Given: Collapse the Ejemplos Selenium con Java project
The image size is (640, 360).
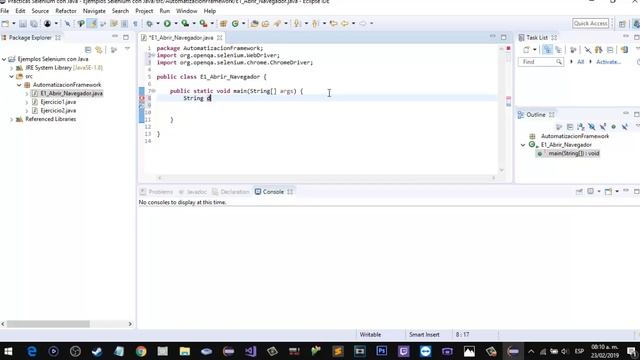Looking at the screenshot, I should point(4,59).
